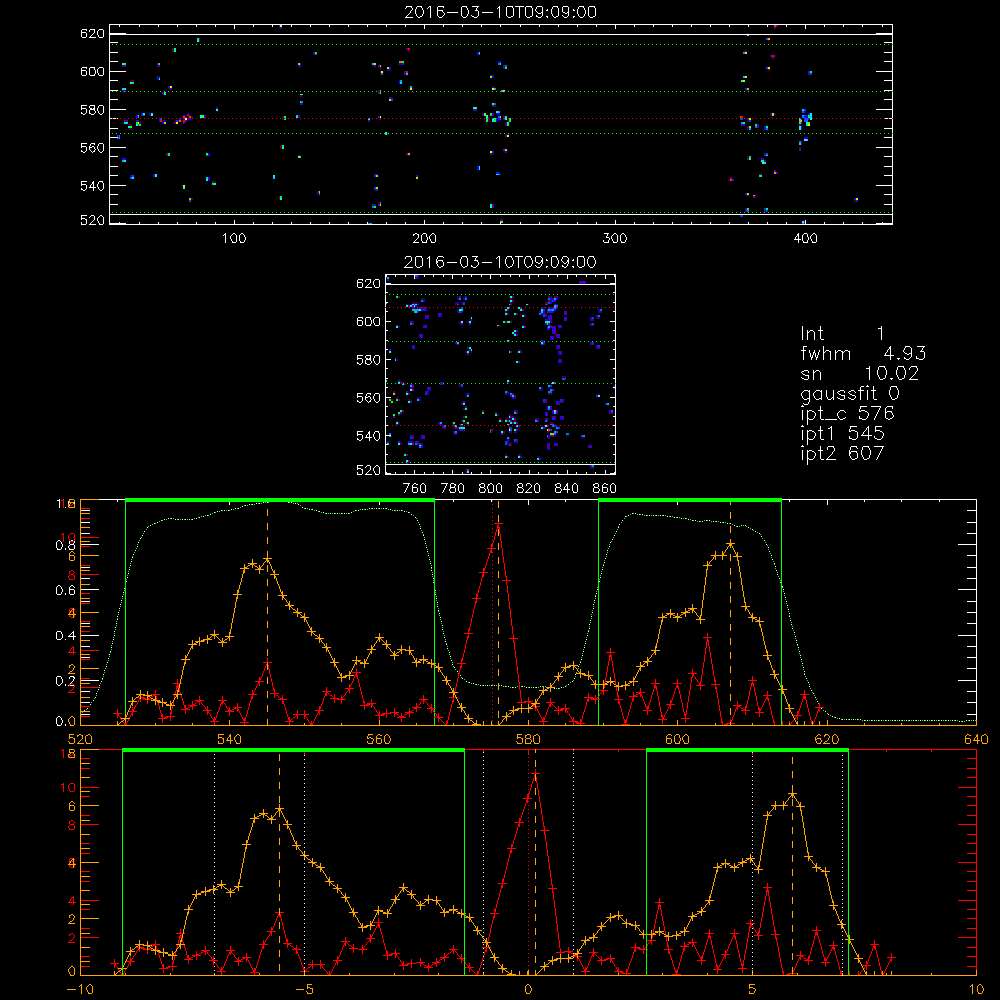Click the 100 tick label under the top plot
The image size is (1000, 1000).
click(234, 239)
